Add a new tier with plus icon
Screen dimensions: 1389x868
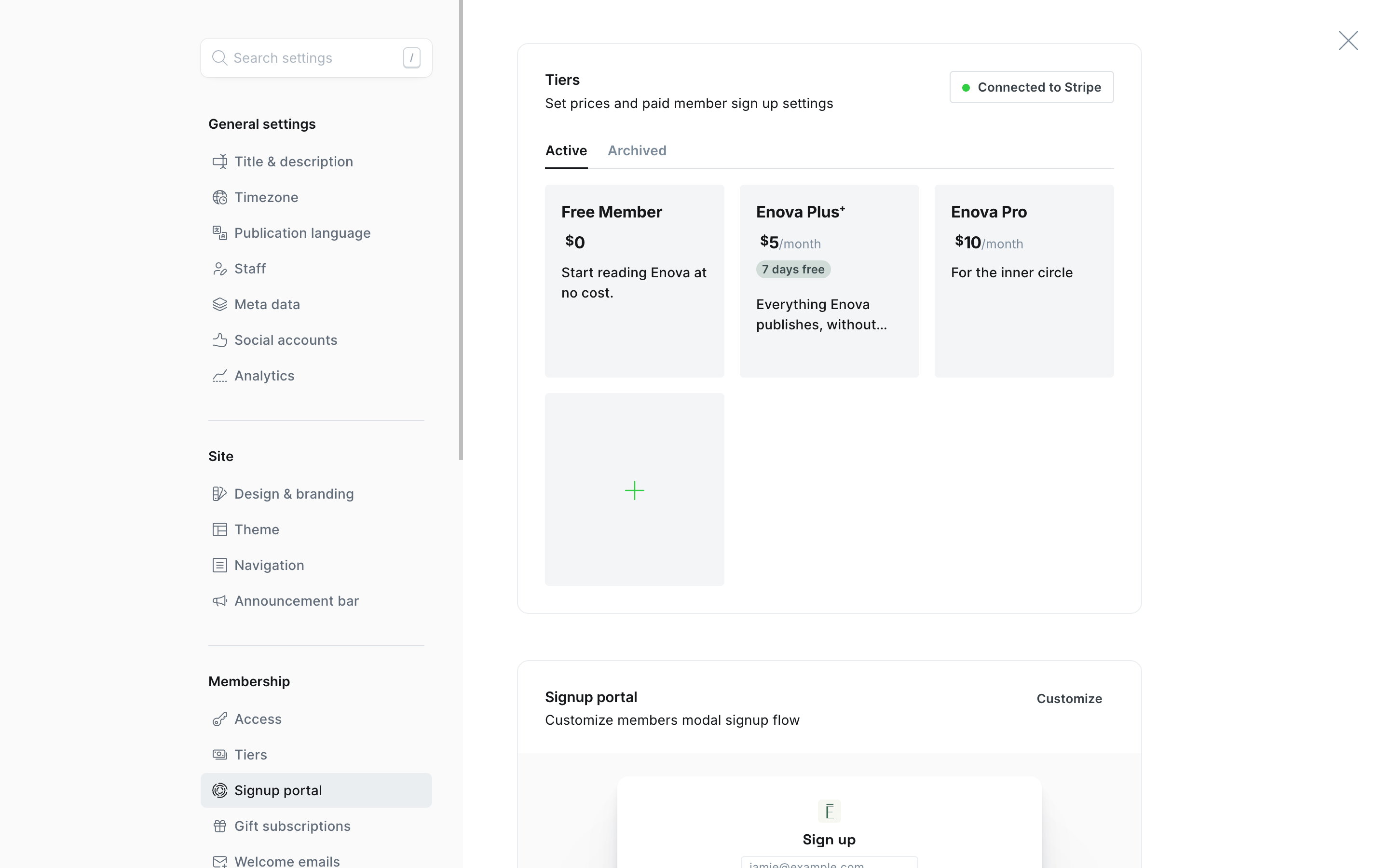tap(634, 489)
